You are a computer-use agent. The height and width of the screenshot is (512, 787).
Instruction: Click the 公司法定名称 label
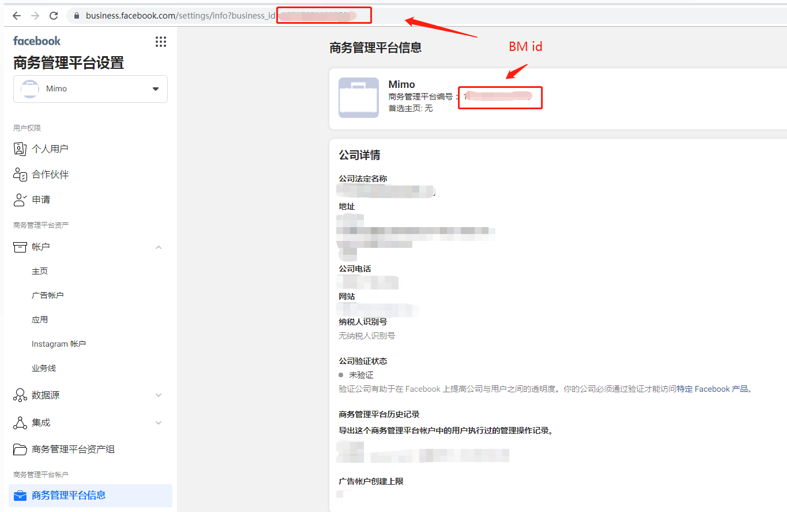[x=363, y=179]
